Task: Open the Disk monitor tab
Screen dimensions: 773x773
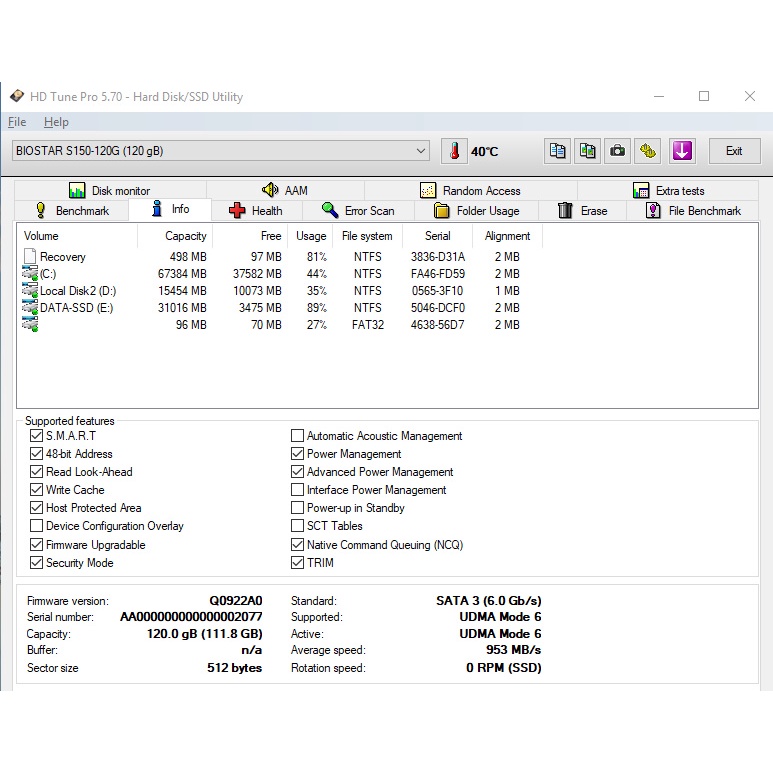Action: (109, 190)
